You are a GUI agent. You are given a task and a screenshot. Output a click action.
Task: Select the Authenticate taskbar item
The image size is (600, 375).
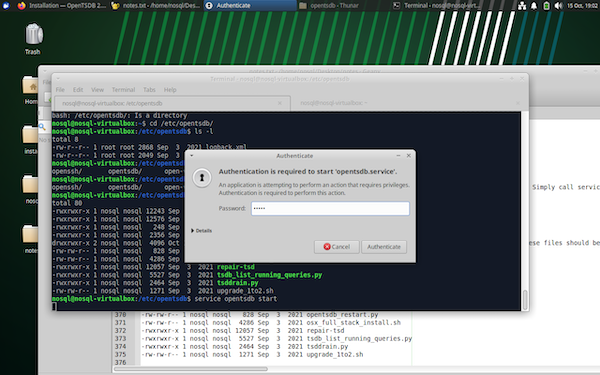pos(250,5)
